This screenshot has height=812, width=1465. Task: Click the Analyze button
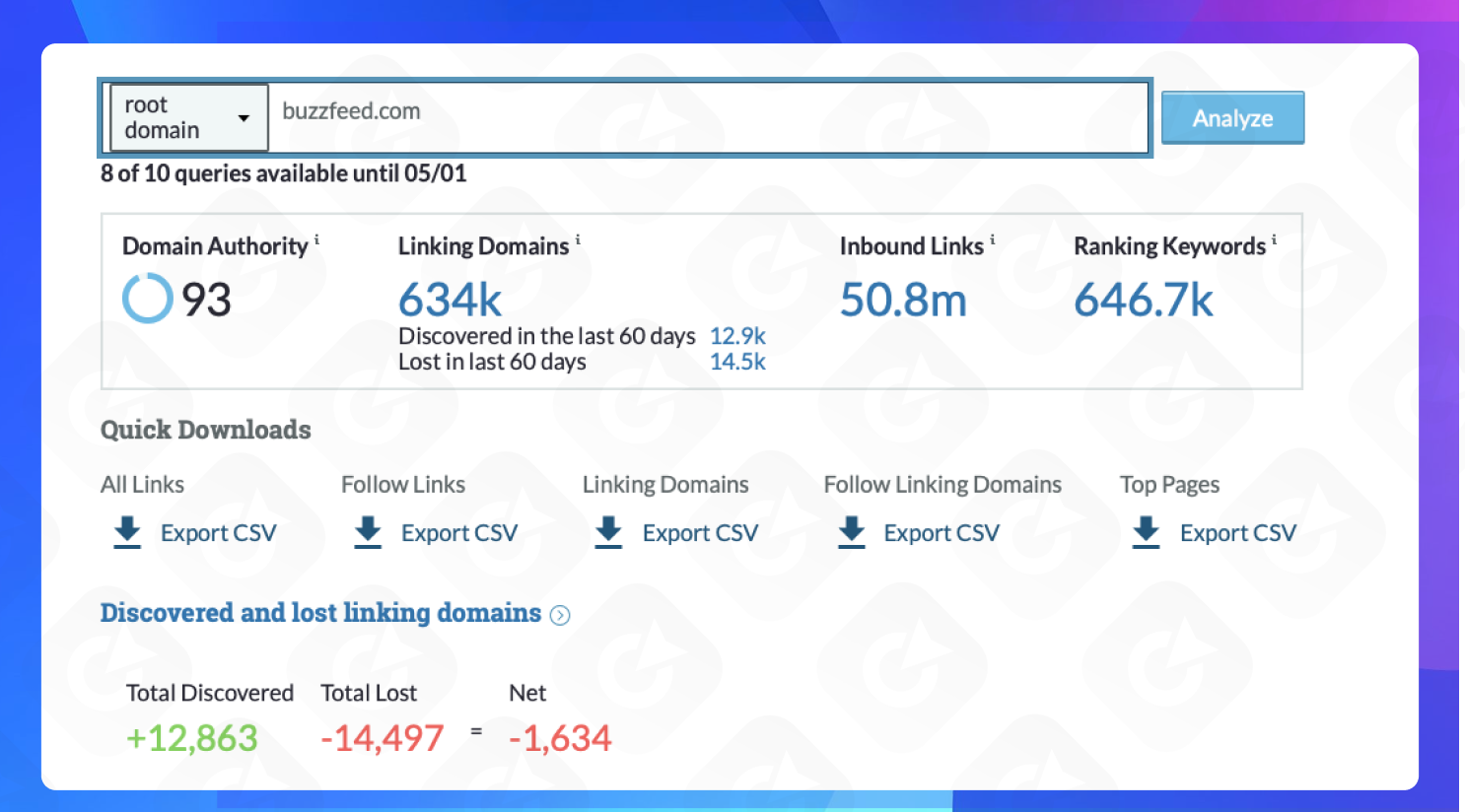click(x=1232, y=117)
